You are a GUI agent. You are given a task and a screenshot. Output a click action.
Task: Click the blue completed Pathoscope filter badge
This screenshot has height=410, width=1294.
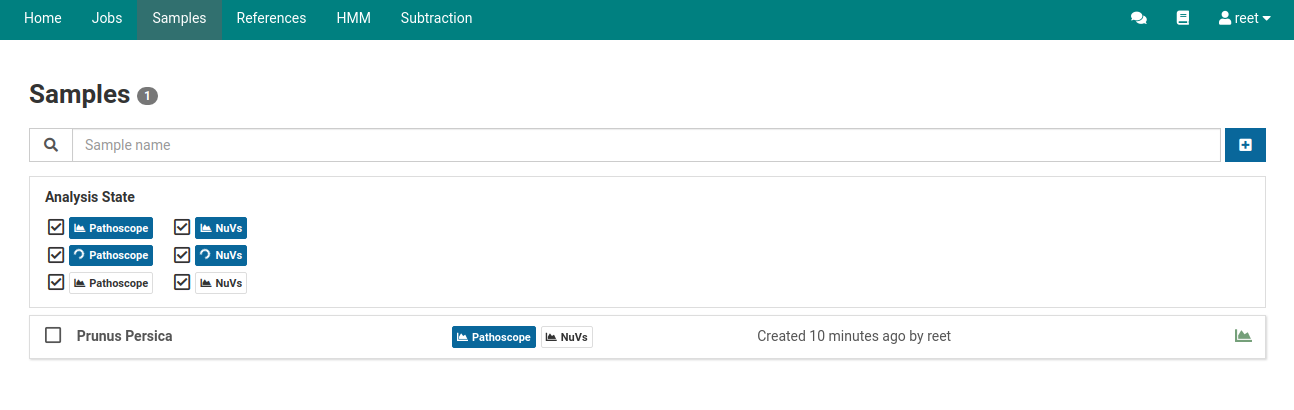[x=111, y=228]
